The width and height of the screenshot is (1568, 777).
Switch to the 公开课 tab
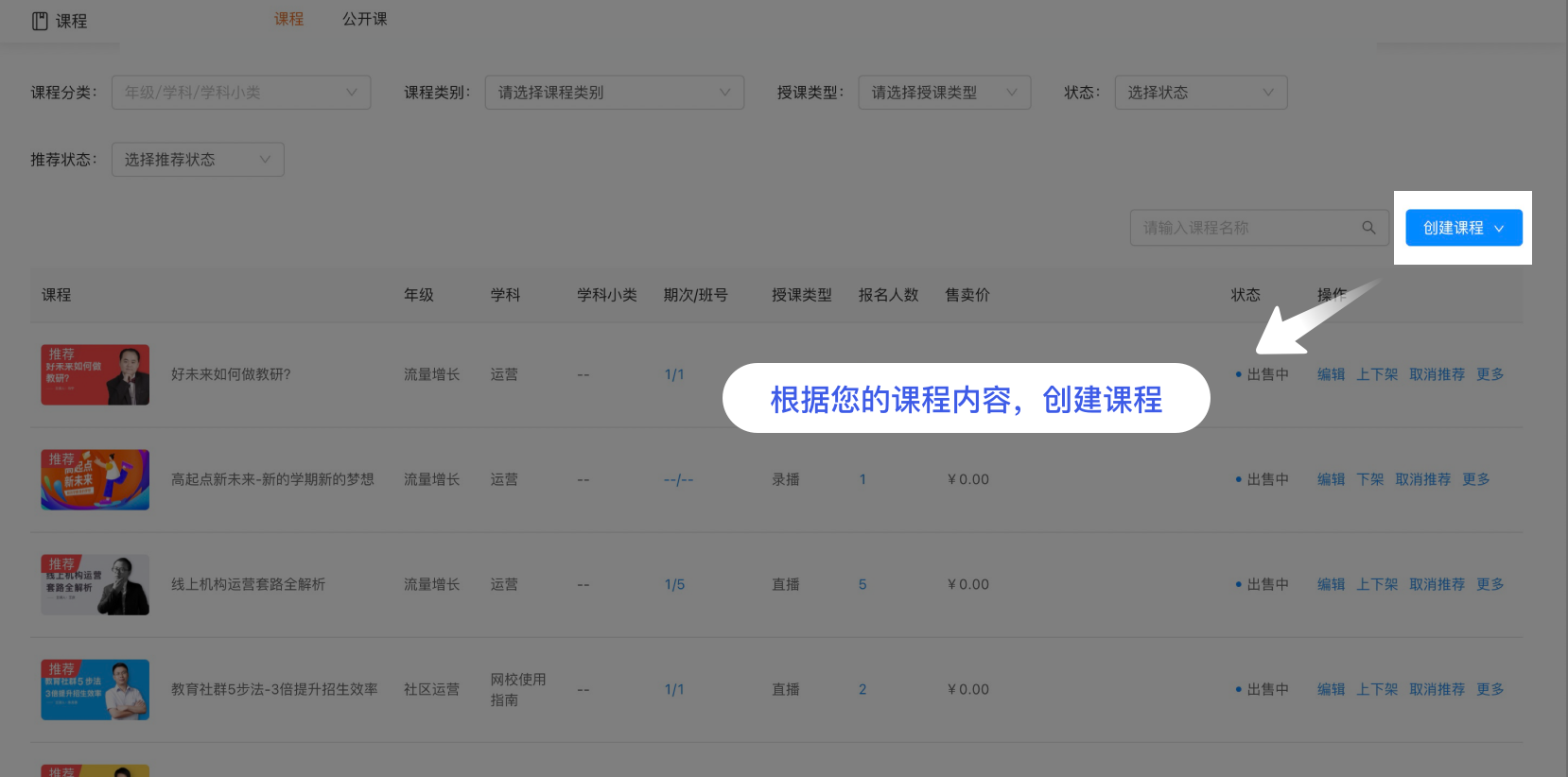[x=364, y=19]
